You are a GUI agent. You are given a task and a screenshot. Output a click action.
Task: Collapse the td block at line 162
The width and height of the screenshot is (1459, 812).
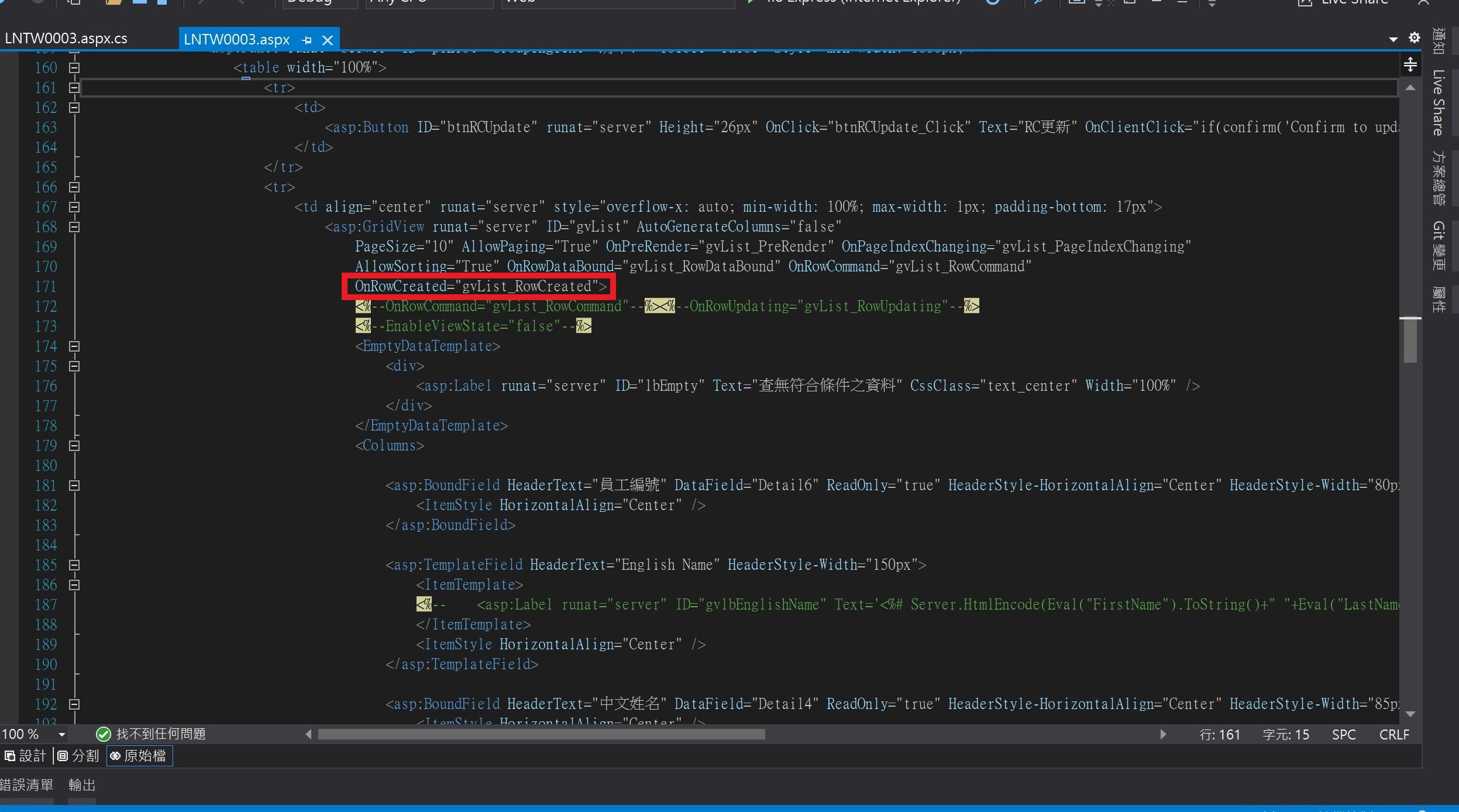[74, 108]
